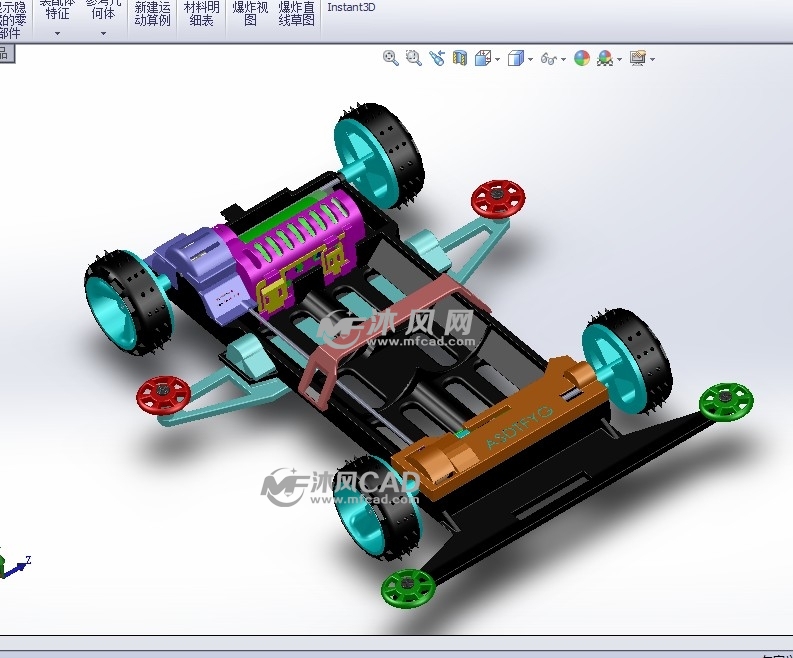Viewport: 793px width, 658px height.
Task: Open the Display Style dropdown arrow
Action: pyautogui.click(x=529, y=60)
